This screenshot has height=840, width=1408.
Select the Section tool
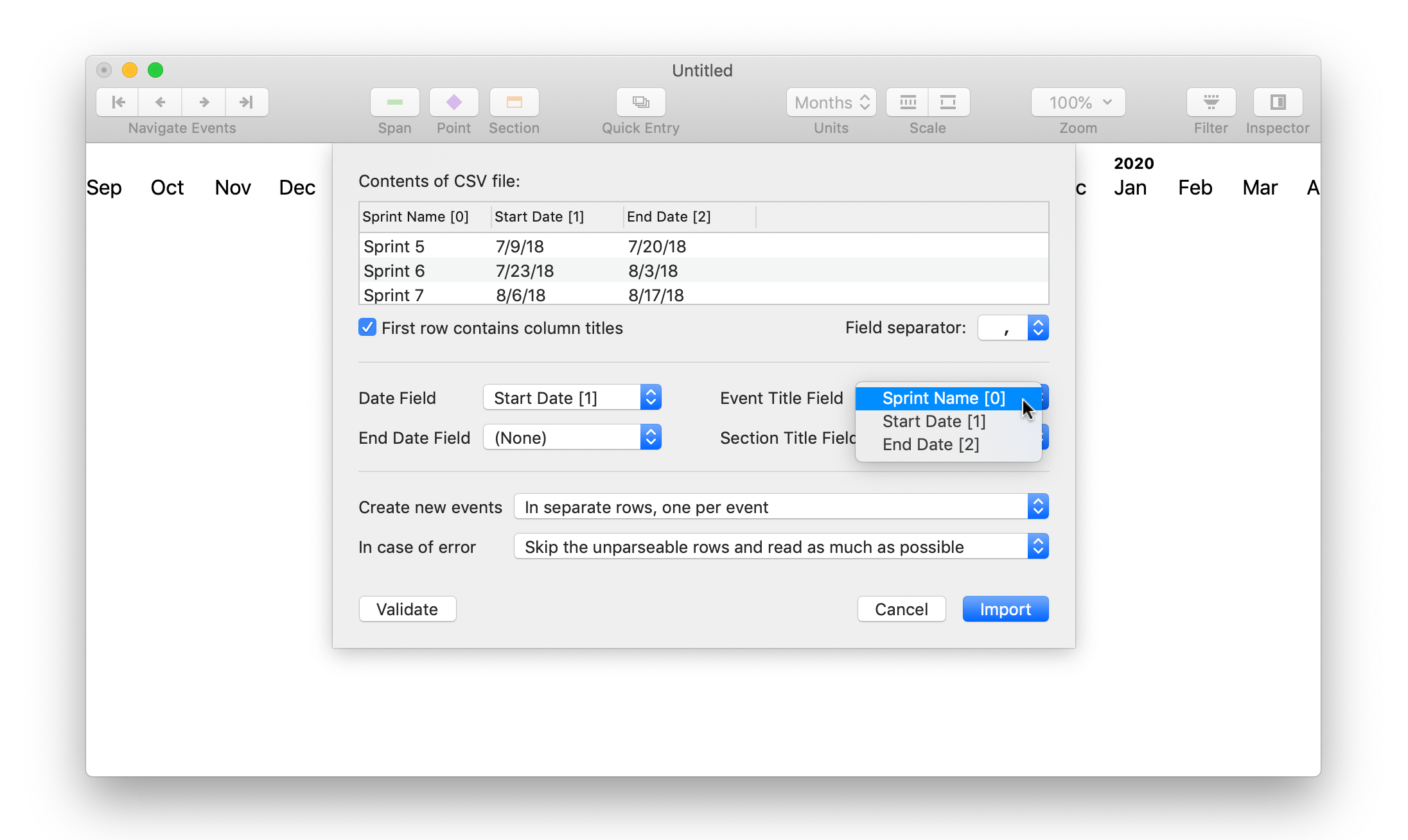point(513,102)
